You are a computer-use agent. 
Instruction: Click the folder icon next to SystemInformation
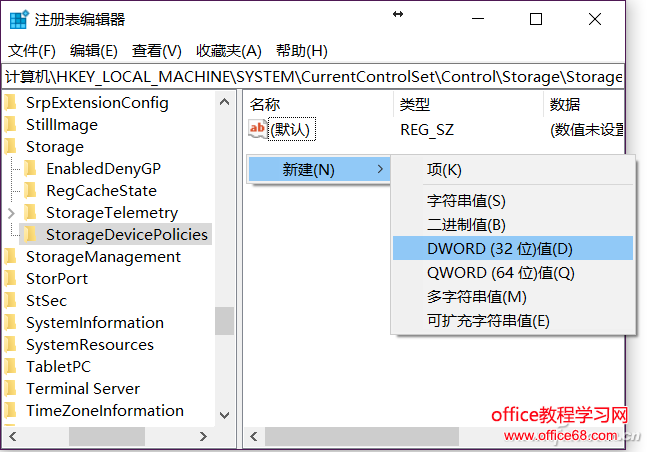click(11, 323)
